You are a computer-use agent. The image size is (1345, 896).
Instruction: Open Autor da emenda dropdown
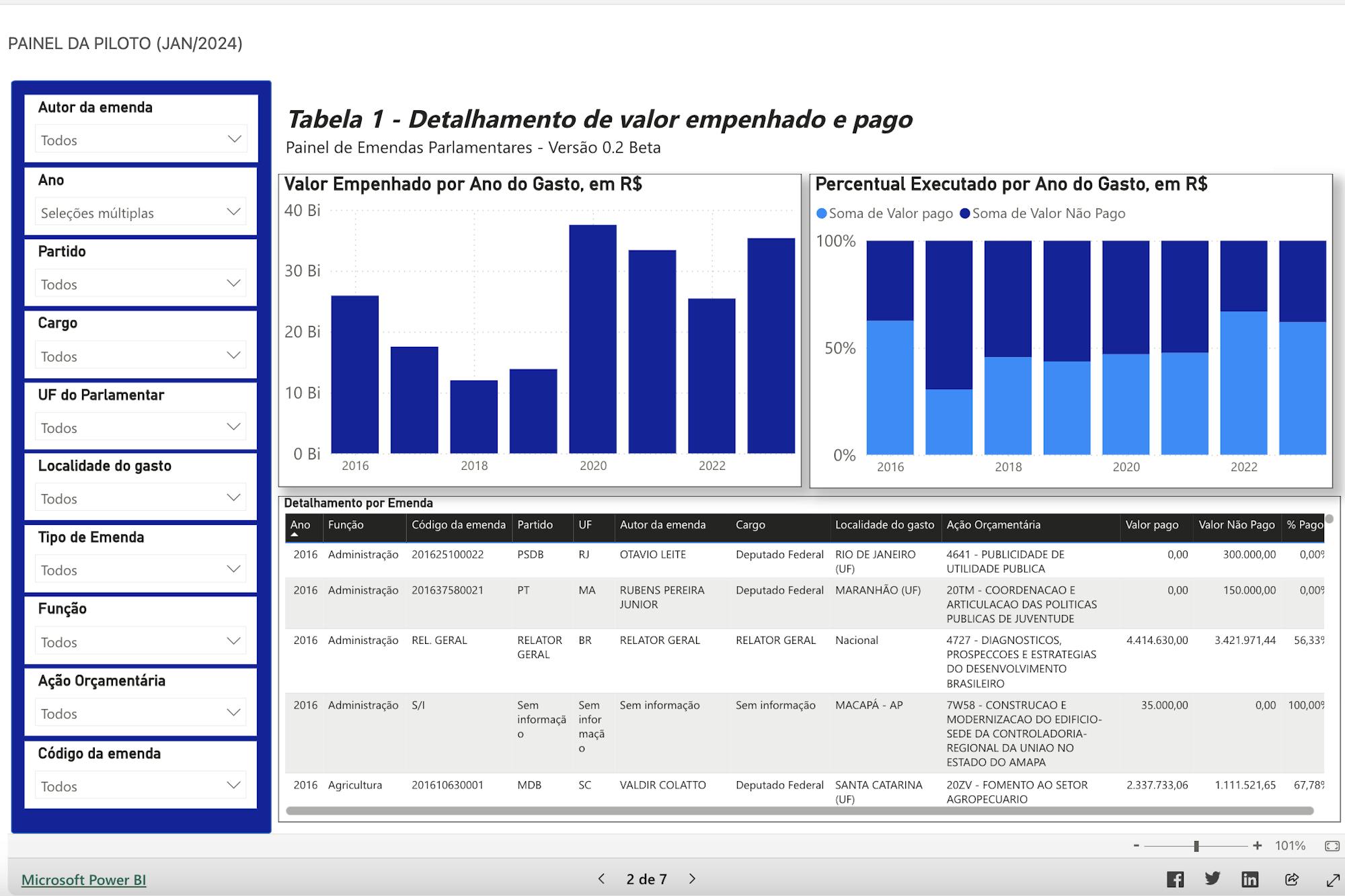pyautogui.click(x=141, y=140)
